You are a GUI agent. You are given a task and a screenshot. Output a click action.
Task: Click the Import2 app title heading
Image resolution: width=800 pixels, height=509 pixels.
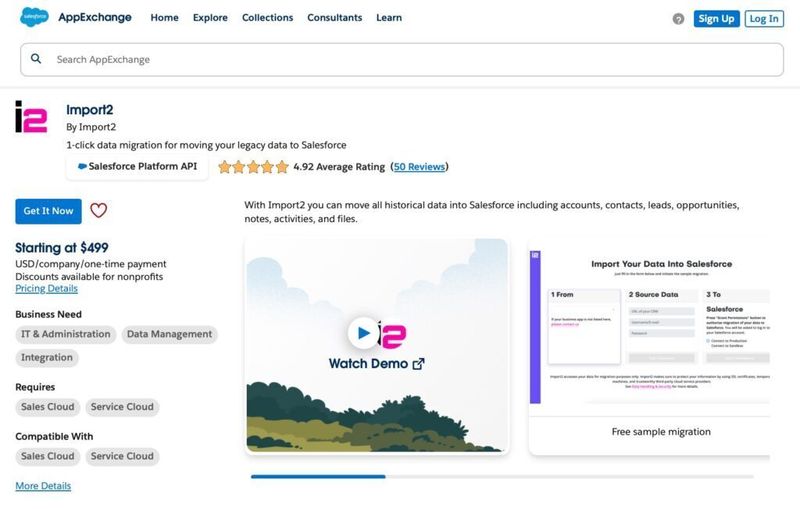(x=90, y=110)
